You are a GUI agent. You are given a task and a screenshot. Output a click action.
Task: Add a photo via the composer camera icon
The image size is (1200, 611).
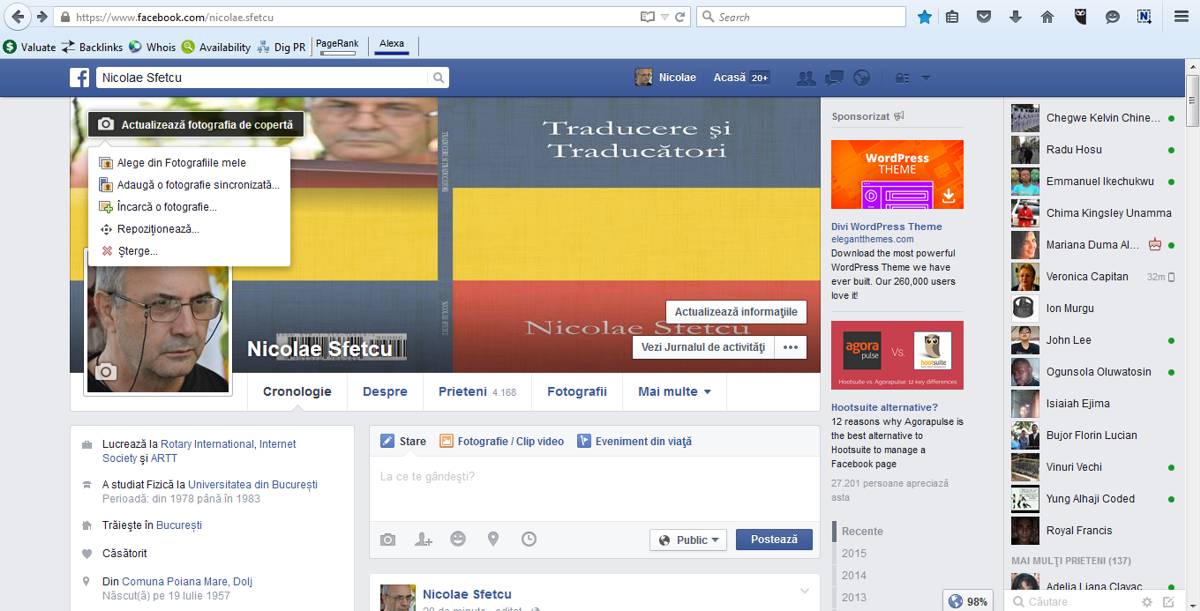(388, 539)
